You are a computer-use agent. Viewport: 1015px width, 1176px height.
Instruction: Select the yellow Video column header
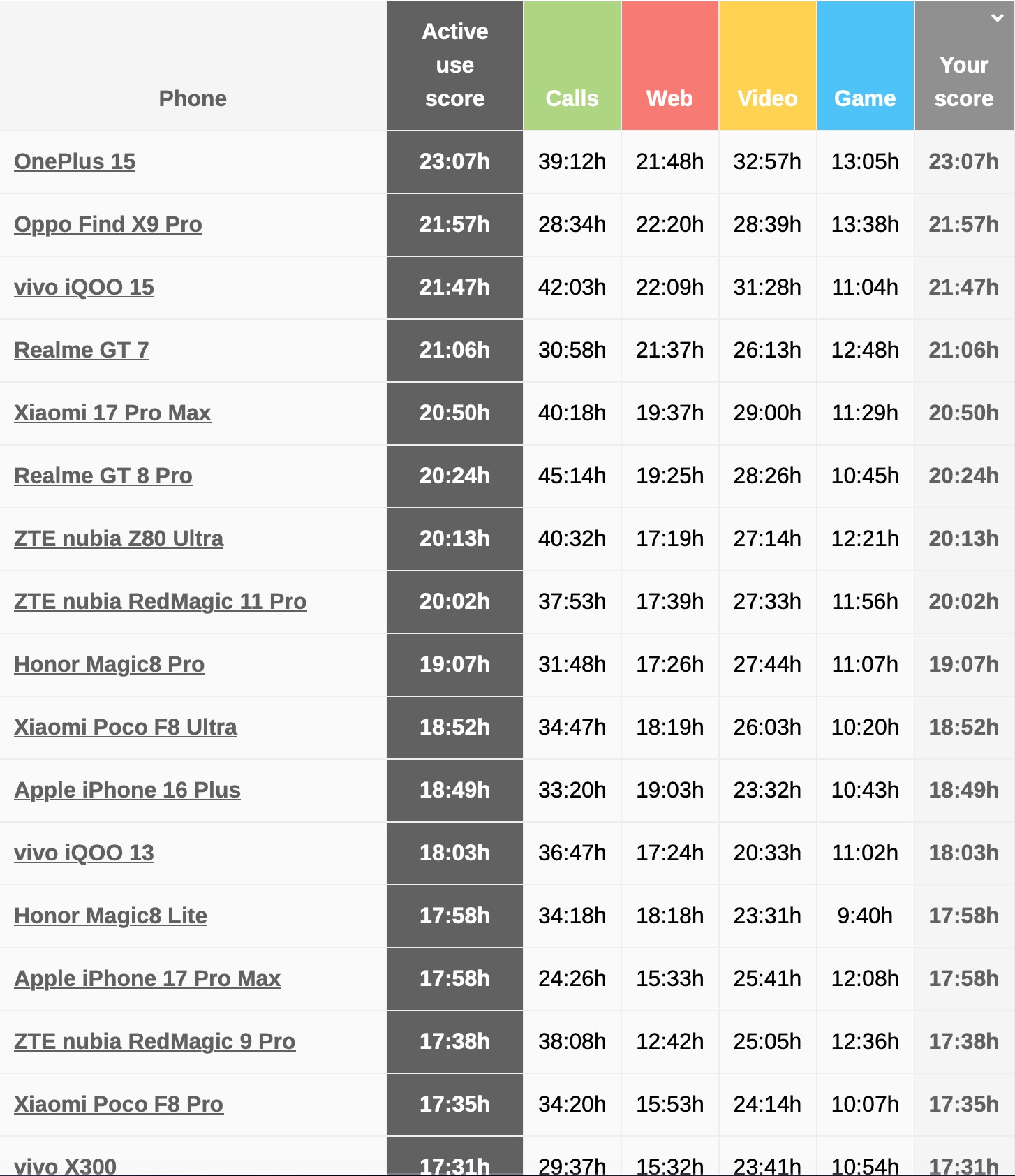click(767, 98)
